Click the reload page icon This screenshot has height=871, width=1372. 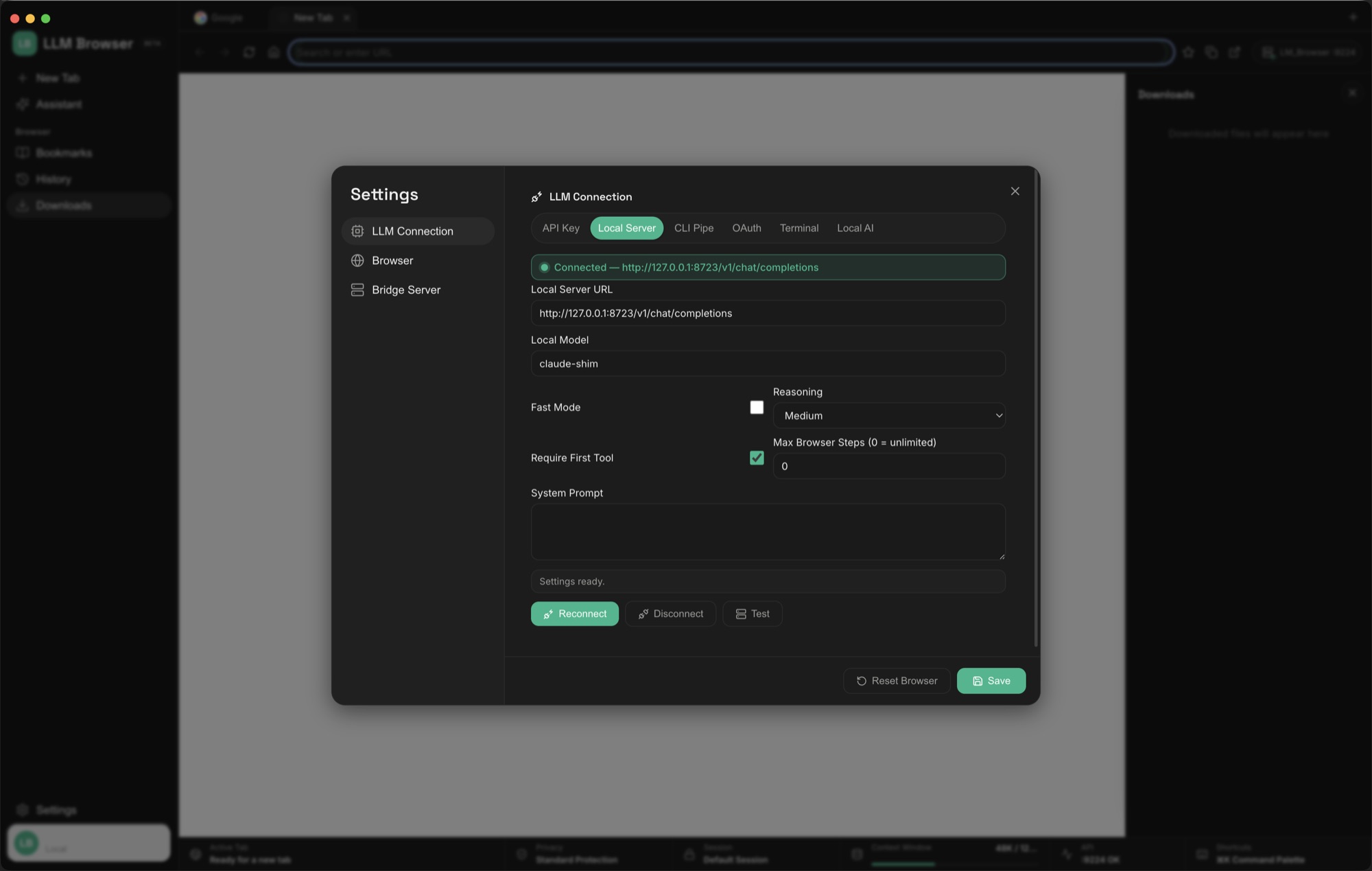[249, 52]
